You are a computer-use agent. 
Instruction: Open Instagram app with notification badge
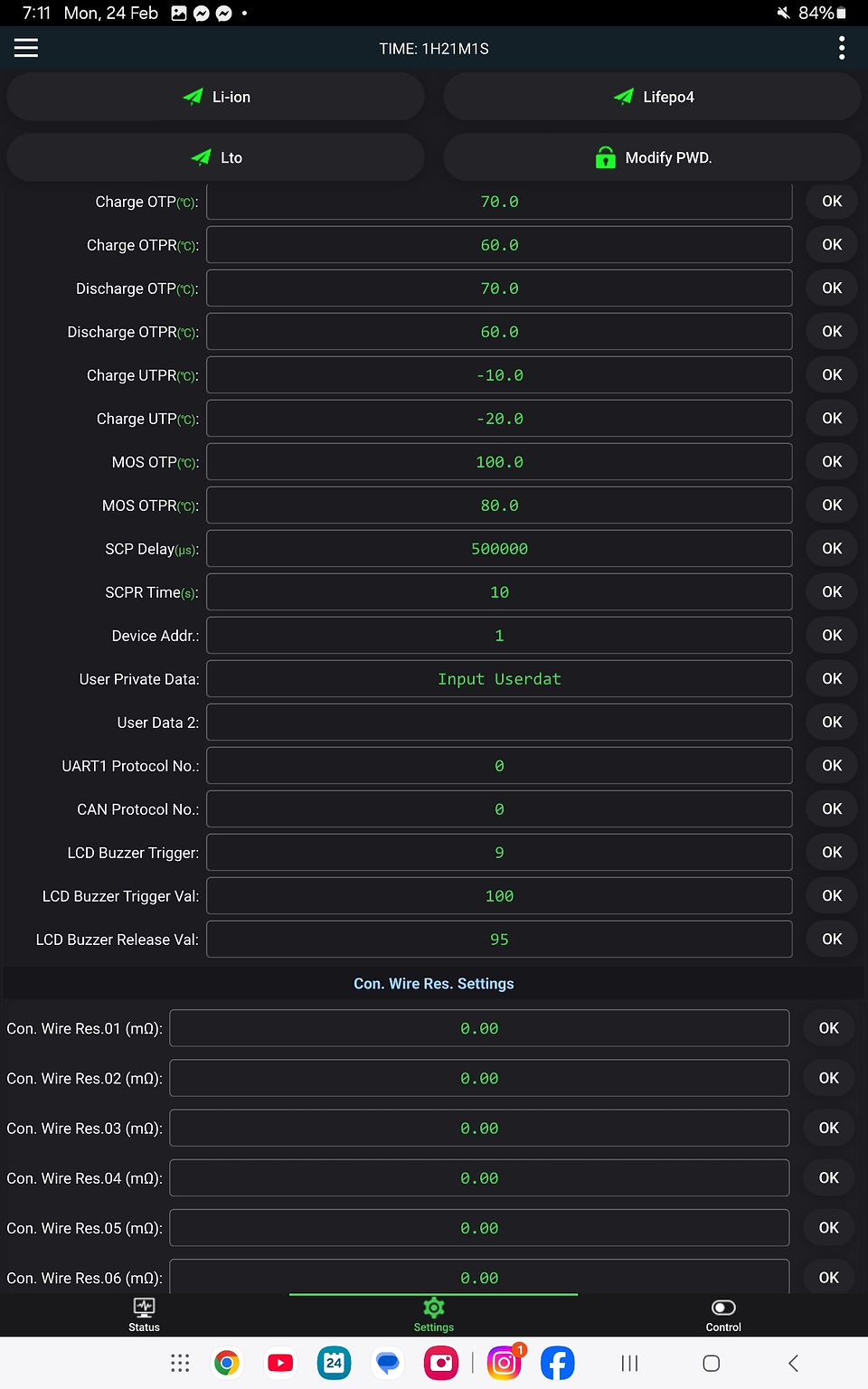[x=505, y=1363]
